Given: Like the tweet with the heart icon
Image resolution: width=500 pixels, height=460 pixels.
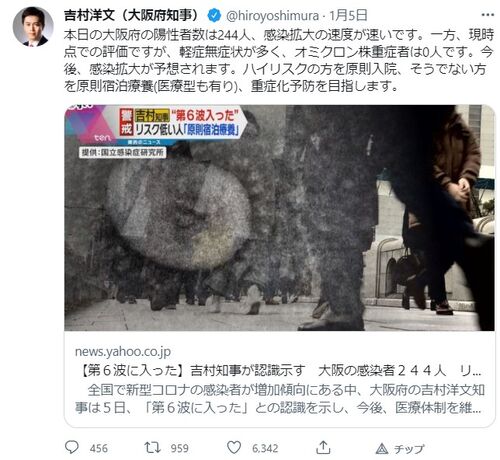Looking at the screenshot, I should [234, 447].
